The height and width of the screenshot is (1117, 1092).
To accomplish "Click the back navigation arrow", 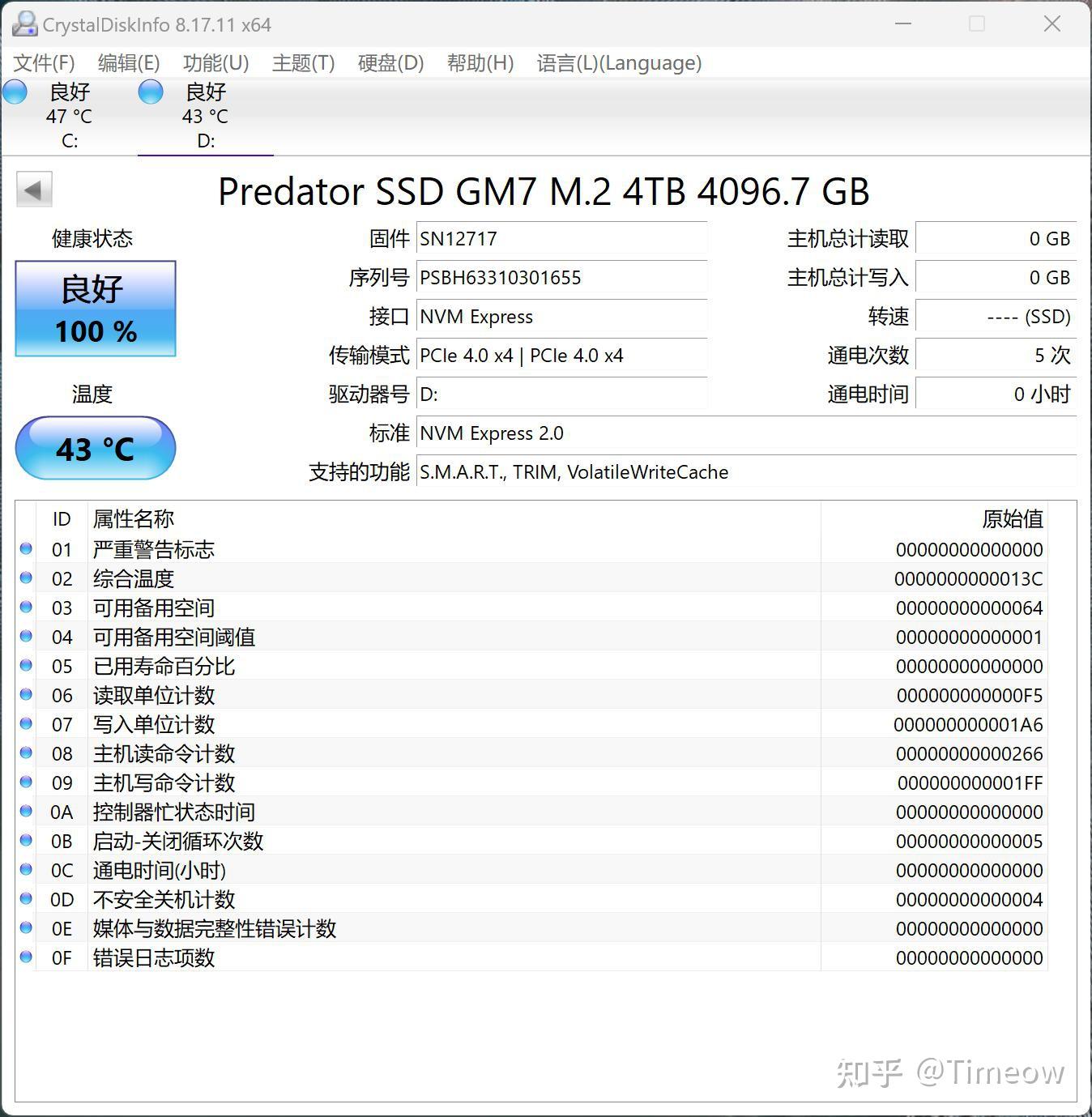I will tap(33, 189).
